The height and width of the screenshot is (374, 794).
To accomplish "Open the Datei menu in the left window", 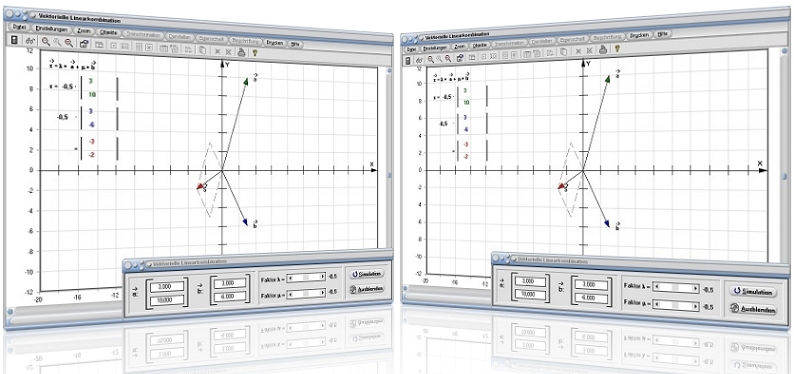I will tap(19, 27).
